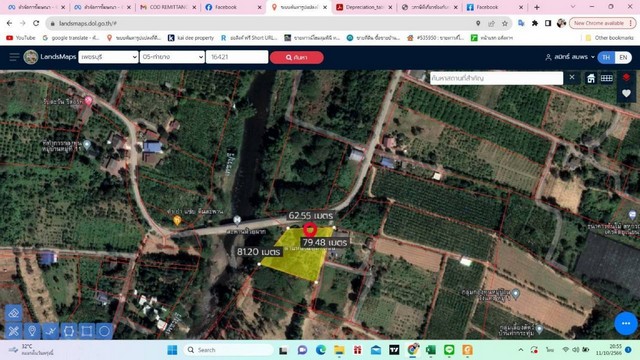Select the ruler measure tool

(x=13, y=331)
